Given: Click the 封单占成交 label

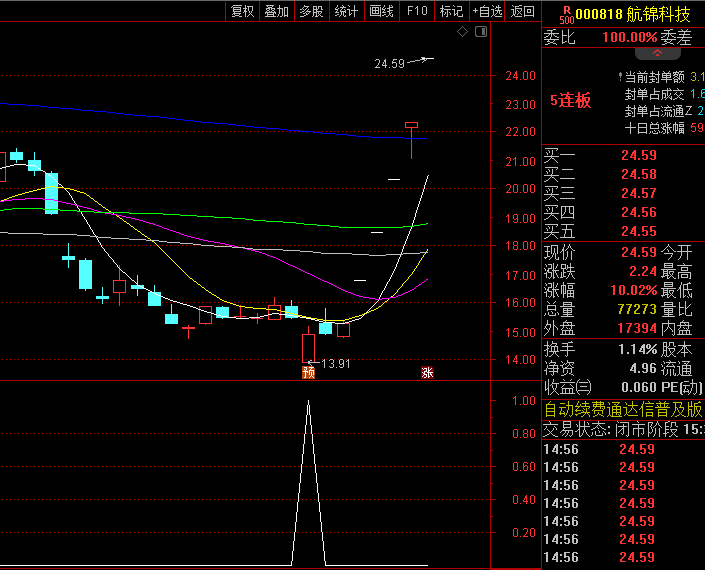Looking at the screenshot, I should point(654,94).
